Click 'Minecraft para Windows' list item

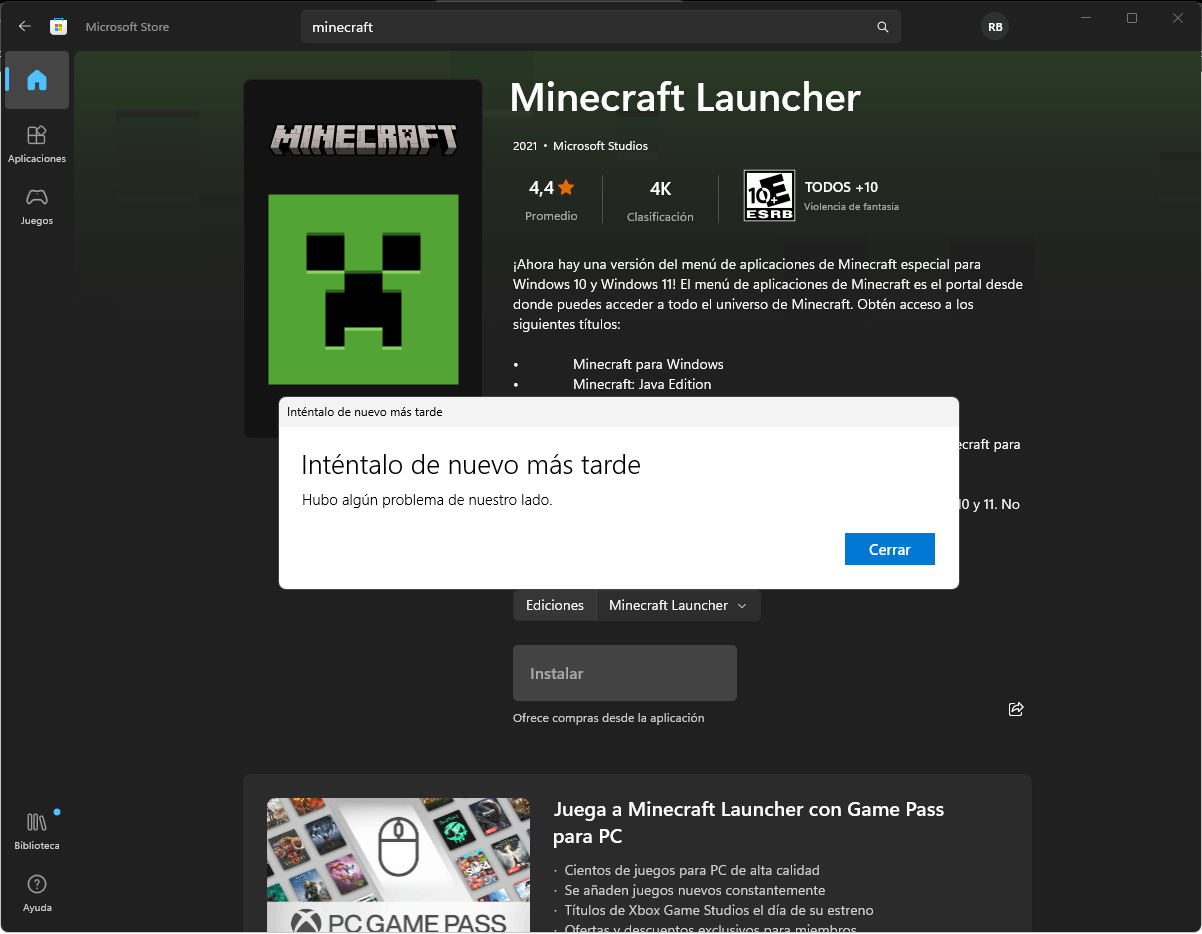pos(648,364)
